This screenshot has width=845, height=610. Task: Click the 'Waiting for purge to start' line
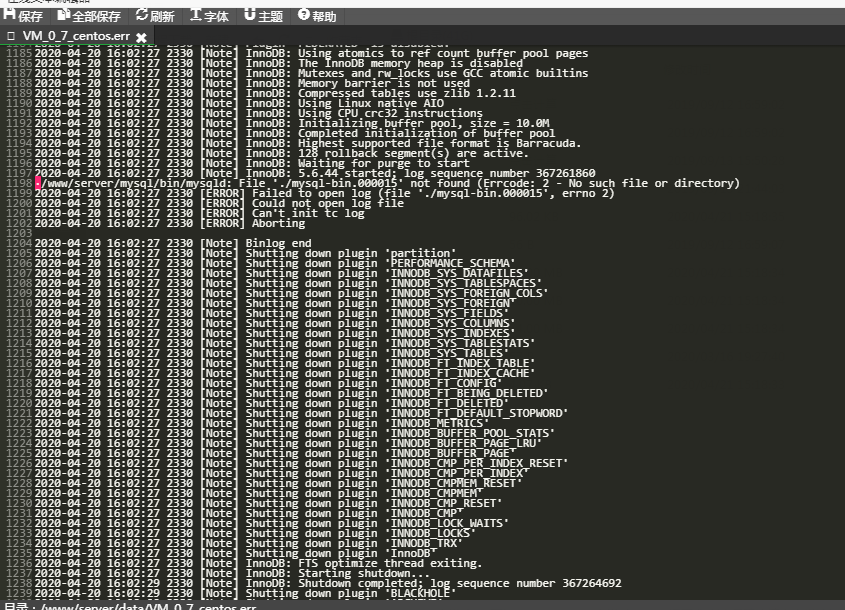pyautogui.click(x=252, y=163)
